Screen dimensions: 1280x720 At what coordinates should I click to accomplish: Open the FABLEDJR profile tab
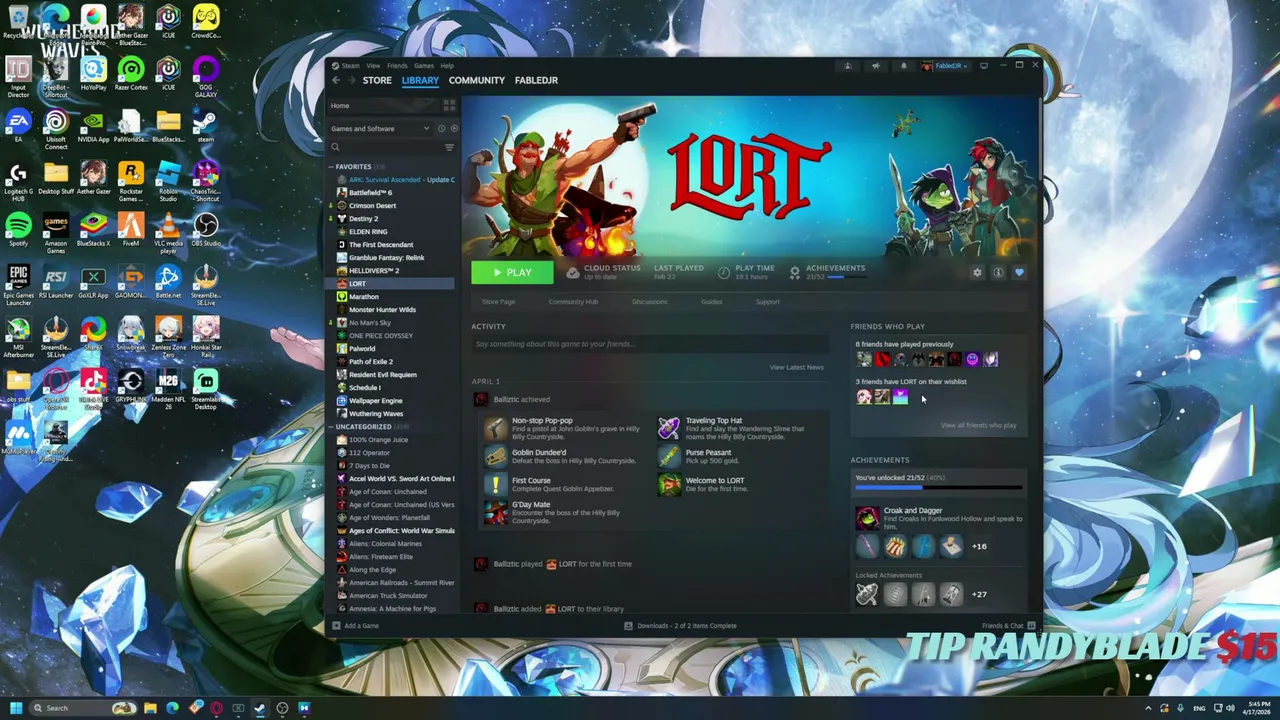(x=536, y=80)
